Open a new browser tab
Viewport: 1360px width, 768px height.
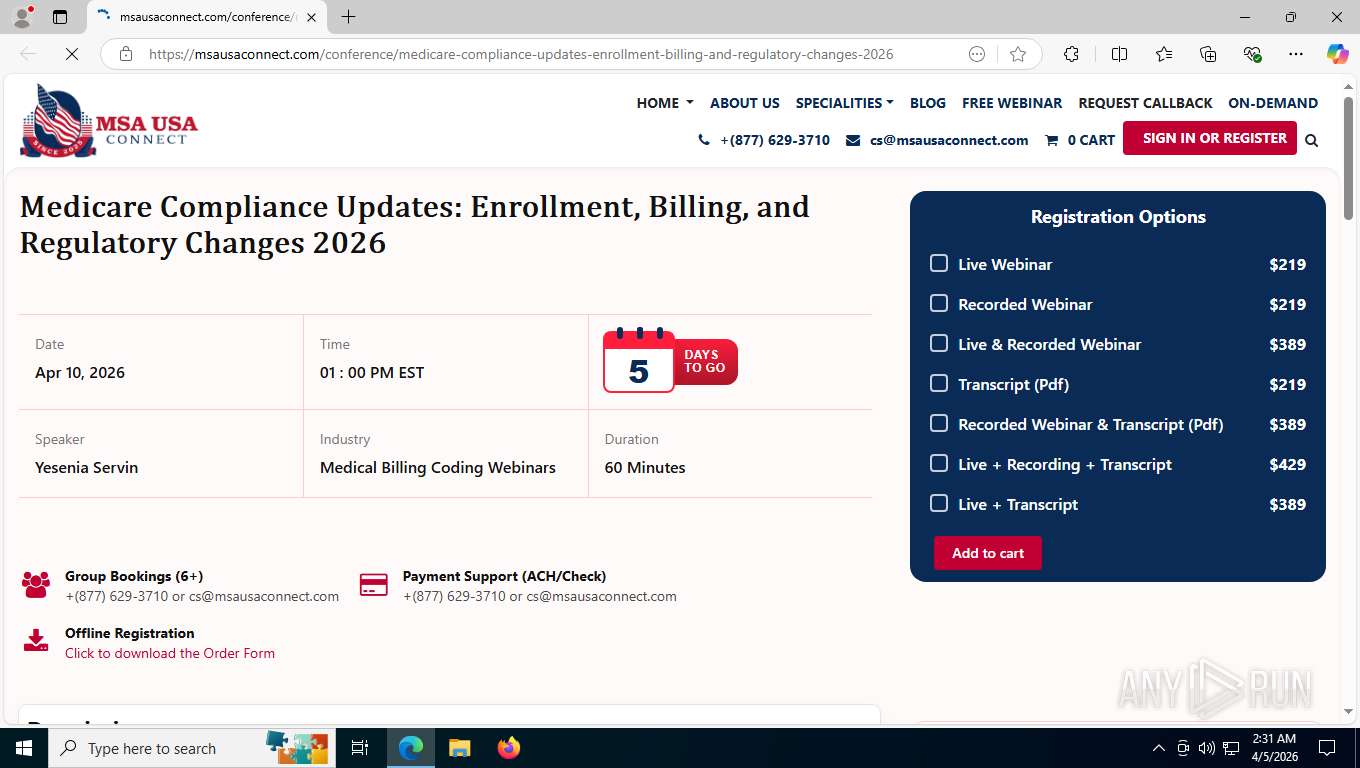(348, 17)
